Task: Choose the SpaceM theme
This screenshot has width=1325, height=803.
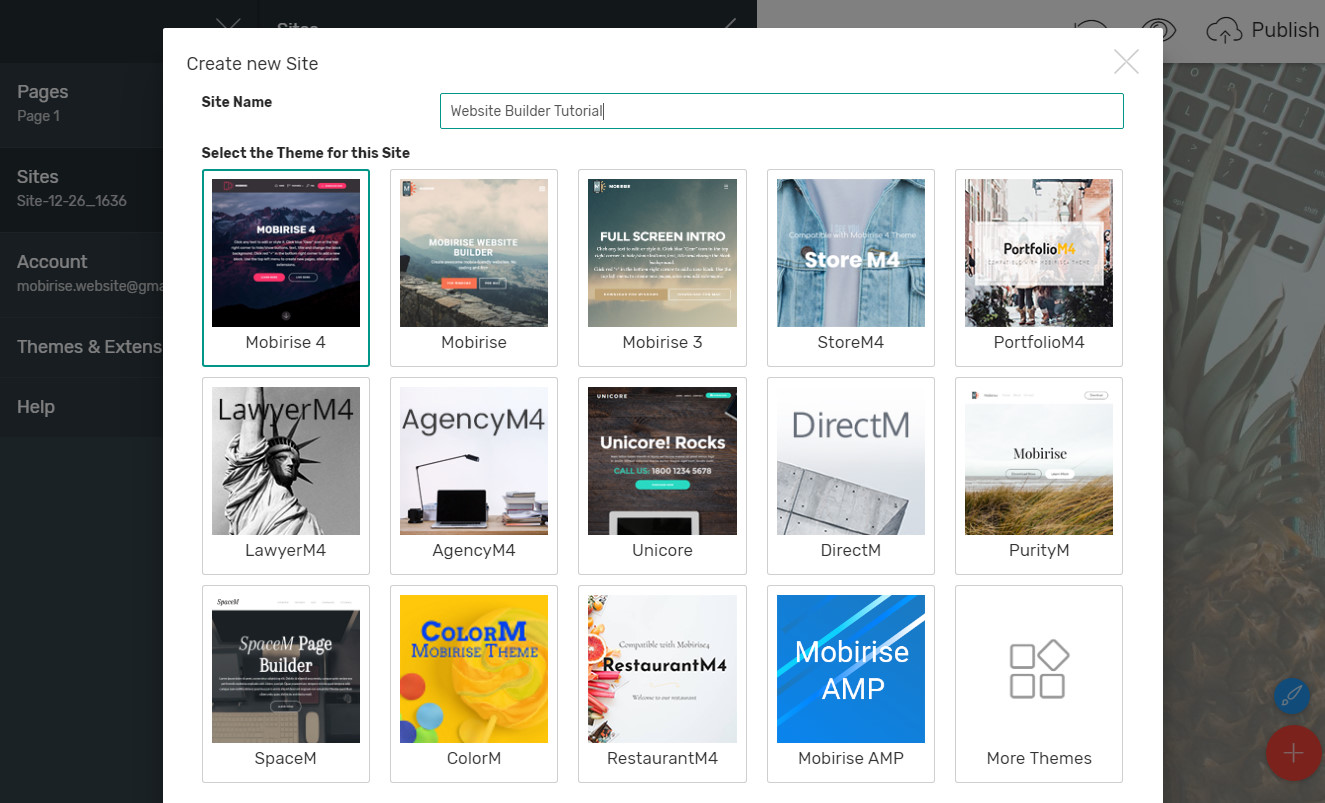Action: pos(286,684)
